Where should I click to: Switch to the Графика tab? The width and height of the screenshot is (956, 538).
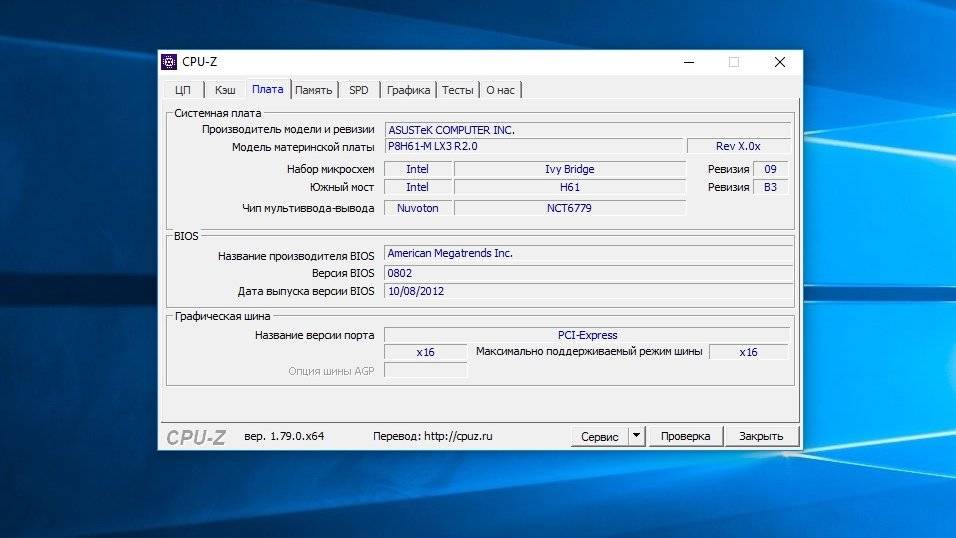[x=408, y=90]
